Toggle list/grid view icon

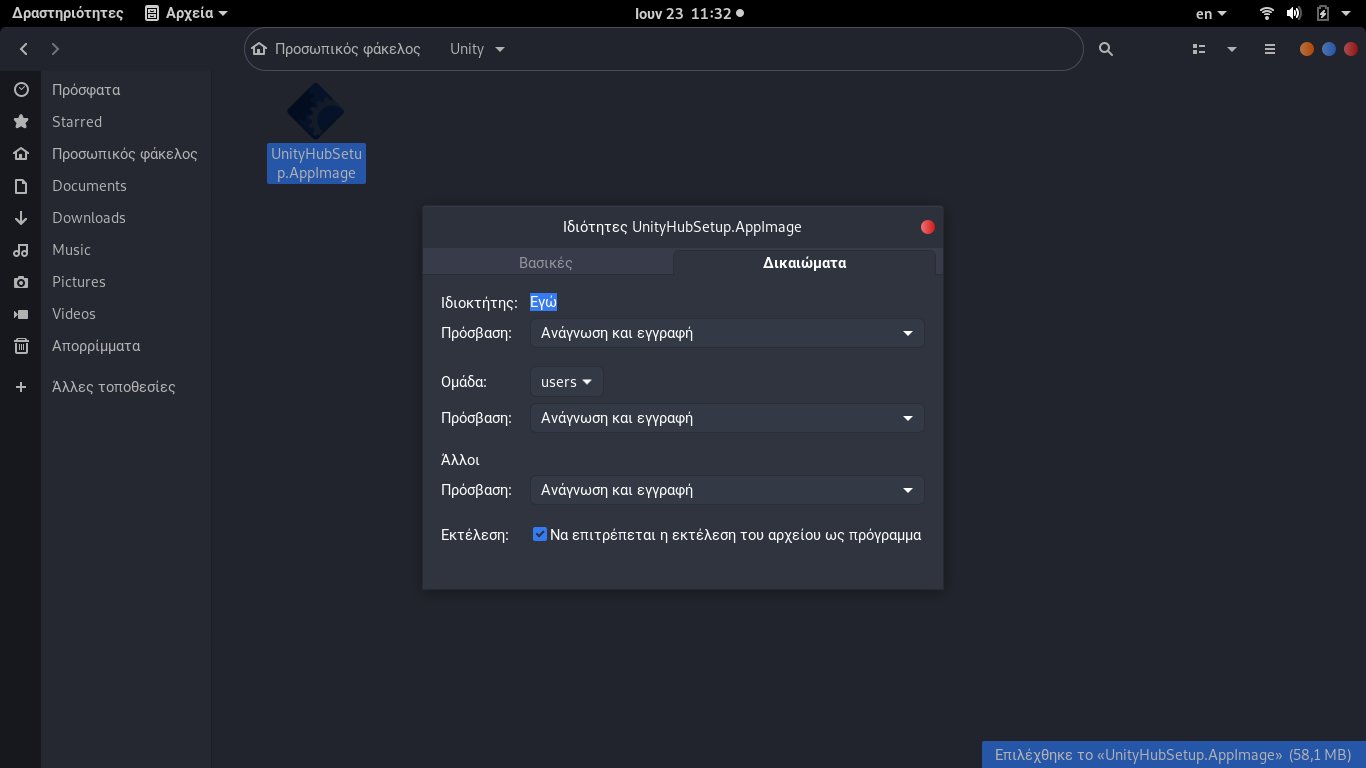(1199, 49)
